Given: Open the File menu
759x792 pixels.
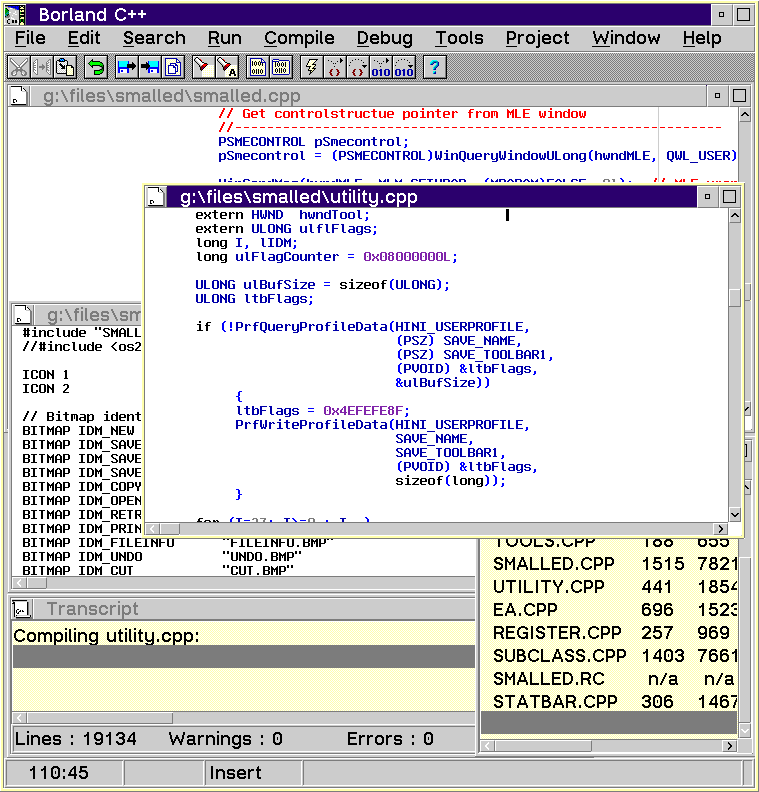Looking at the screenshot, I should click(x=30, y=38).
